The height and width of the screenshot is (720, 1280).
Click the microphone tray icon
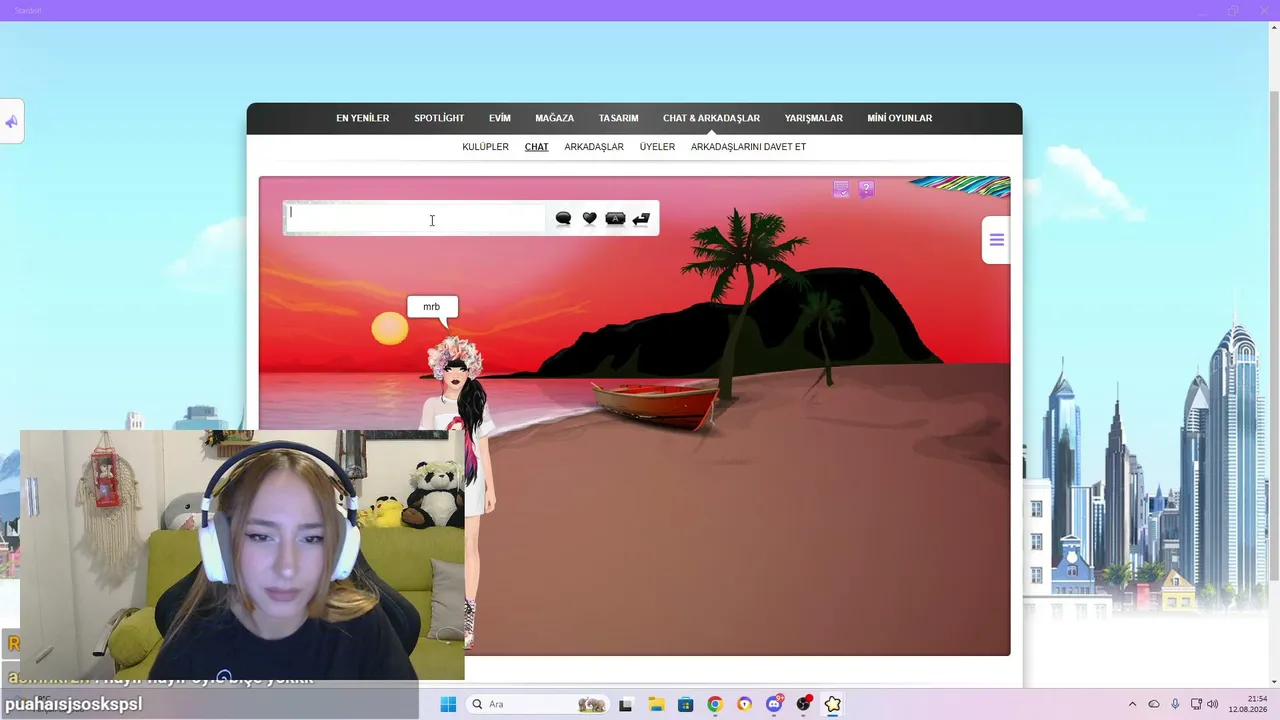coord(1175,704)
